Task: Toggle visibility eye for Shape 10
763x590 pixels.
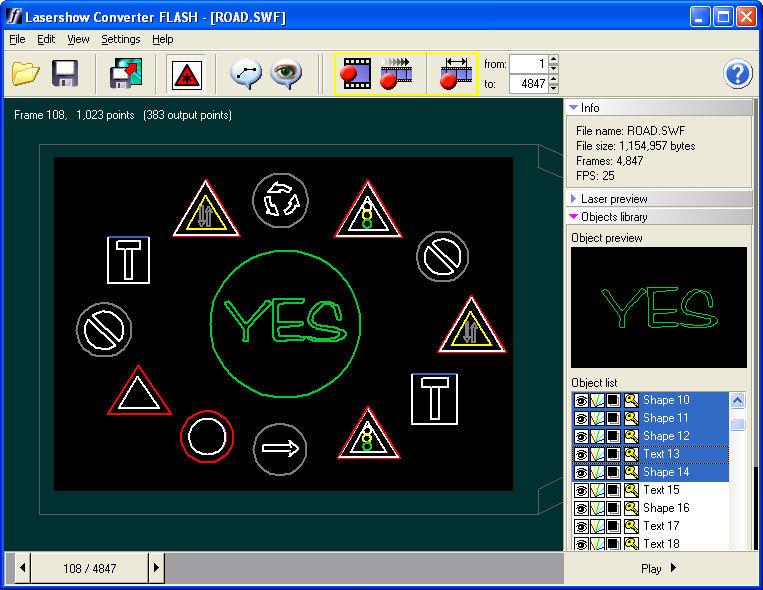Action: coord(579,400)
